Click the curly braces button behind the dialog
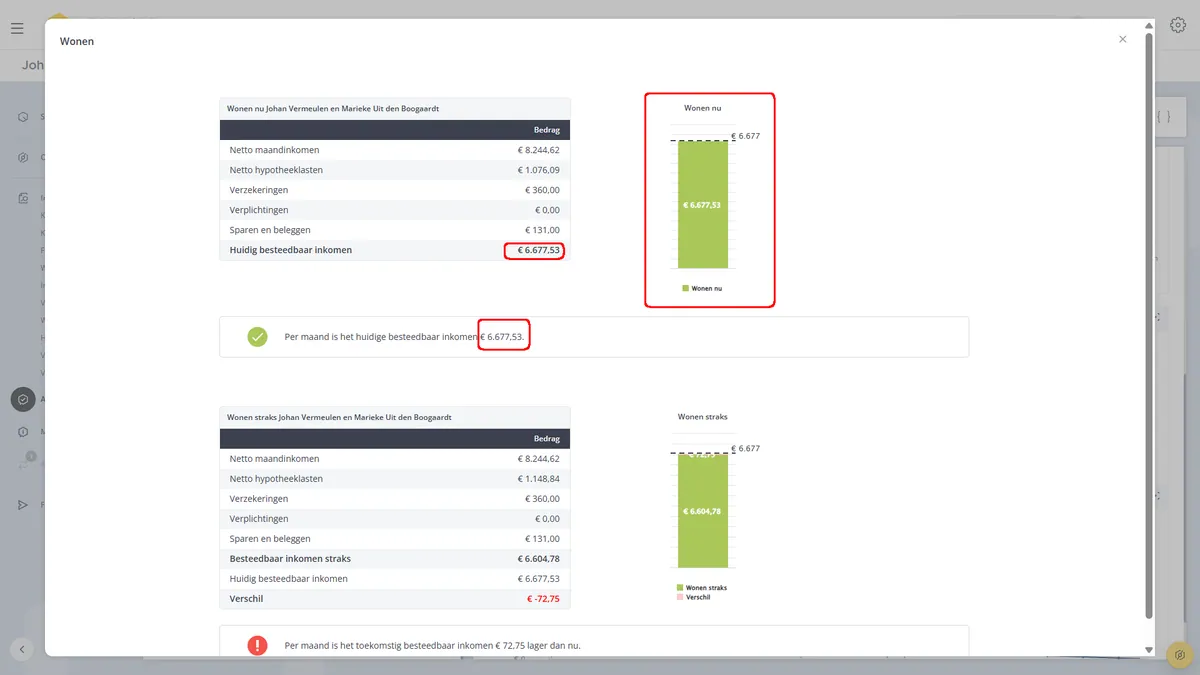Image resolution: width=1200 pixels, height=675 pixels. [x=1163, y=117]
